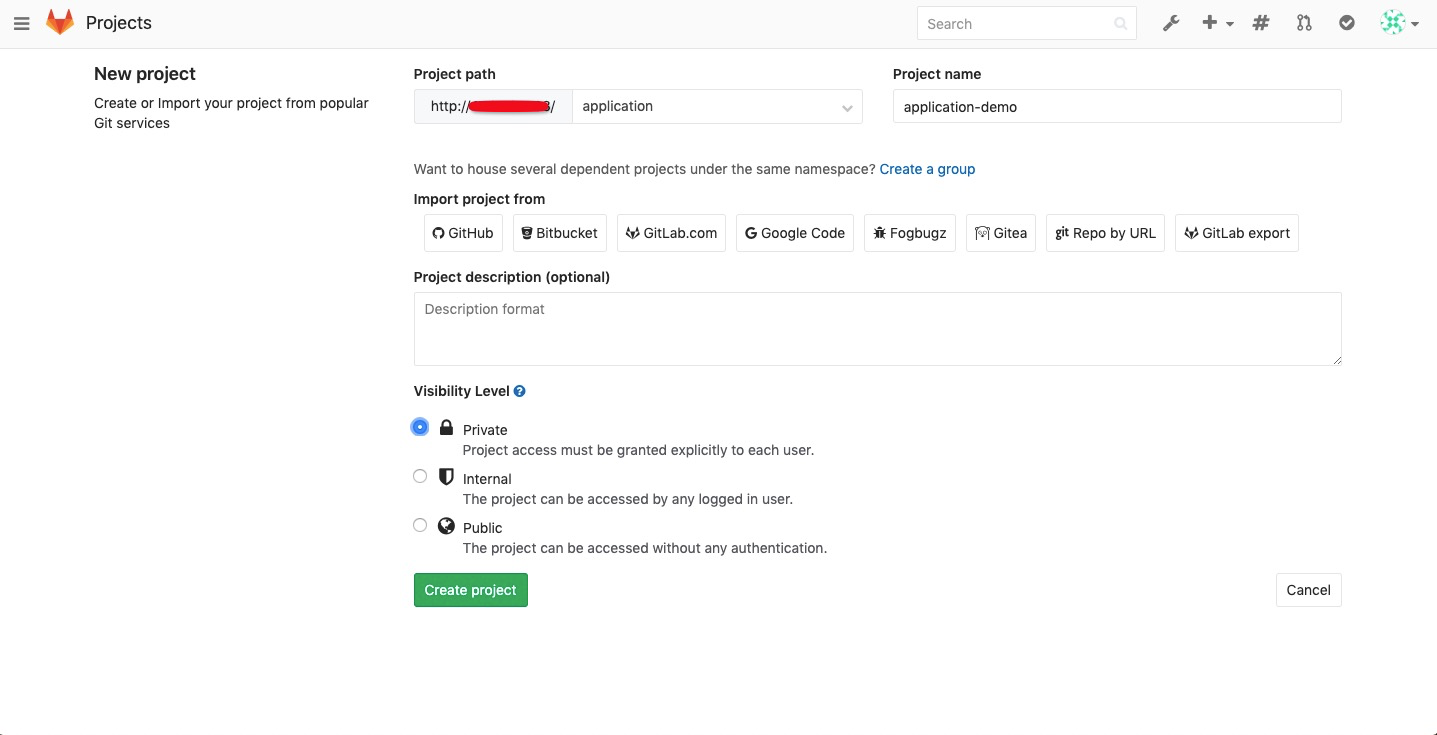Select the Private visibility radio

point(420,427)
